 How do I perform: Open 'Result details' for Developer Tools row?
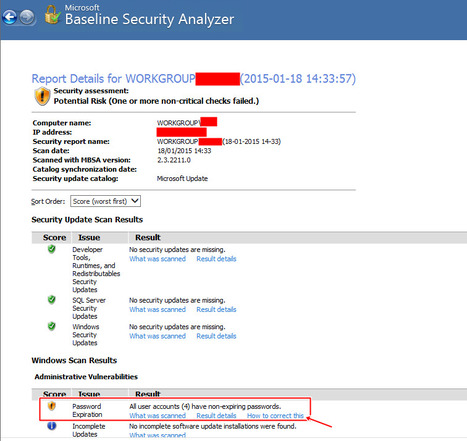[216, 259]
